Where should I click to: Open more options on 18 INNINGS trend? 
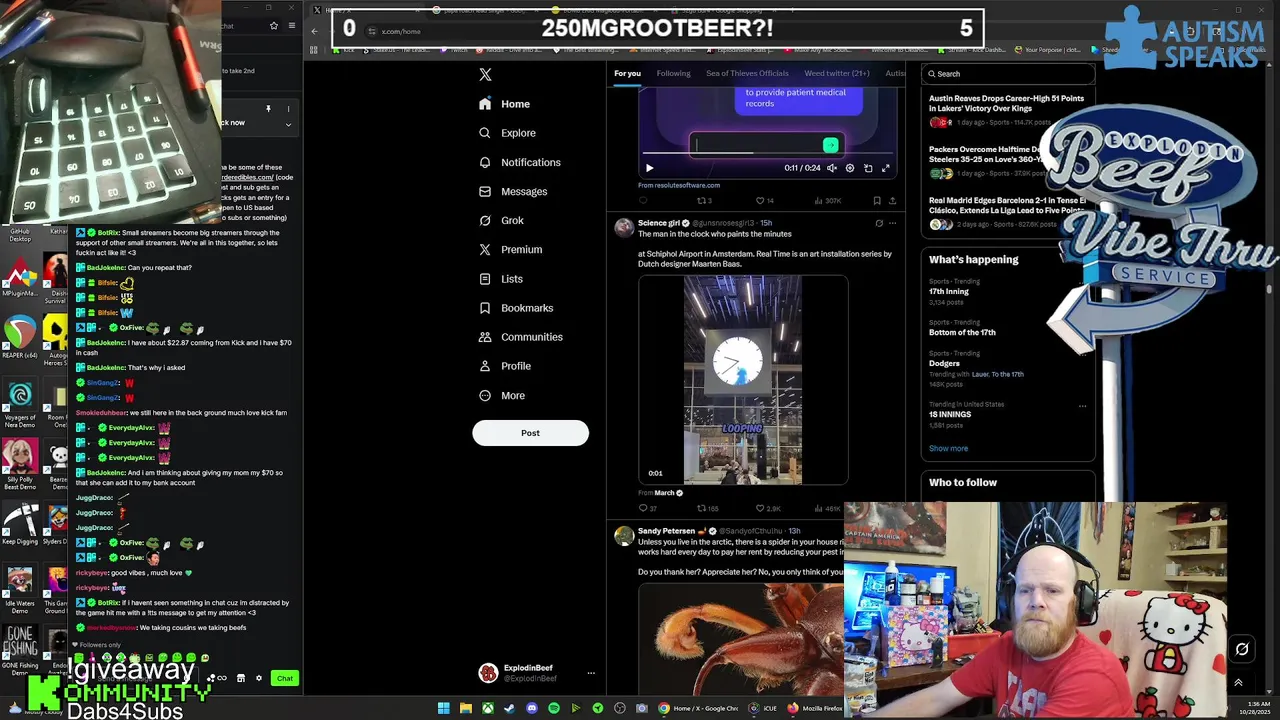pos(1082,406)
